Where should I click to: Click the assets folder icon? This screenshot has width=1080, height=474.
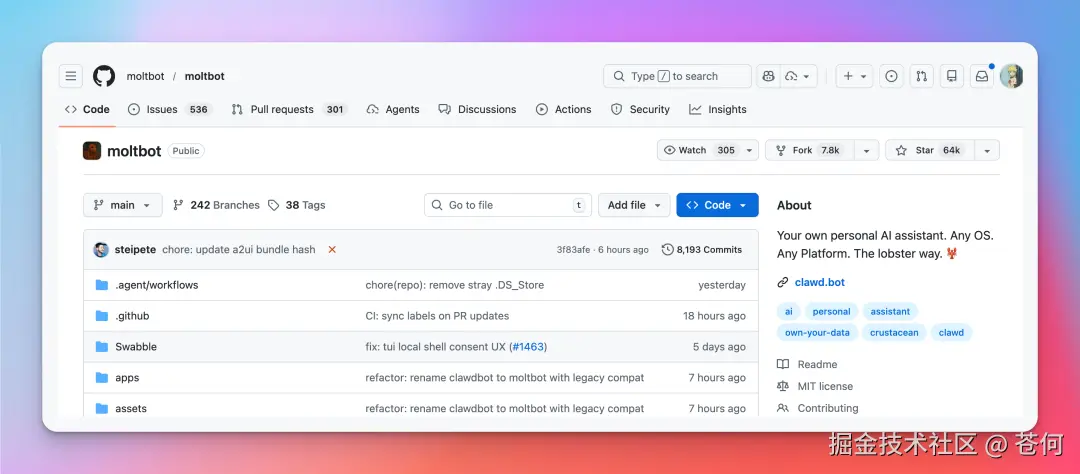pyautogui.click(x=102, y=409)
